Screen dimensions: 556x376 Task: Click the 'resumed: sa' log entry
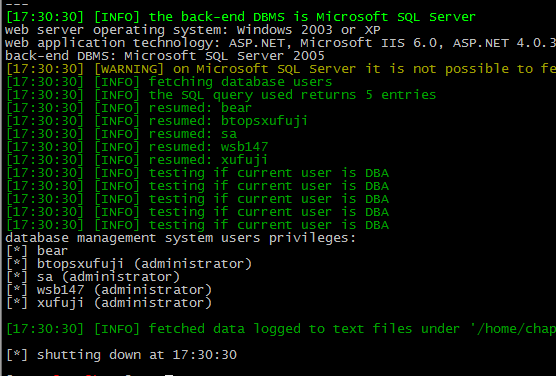[x=121, y=134]
